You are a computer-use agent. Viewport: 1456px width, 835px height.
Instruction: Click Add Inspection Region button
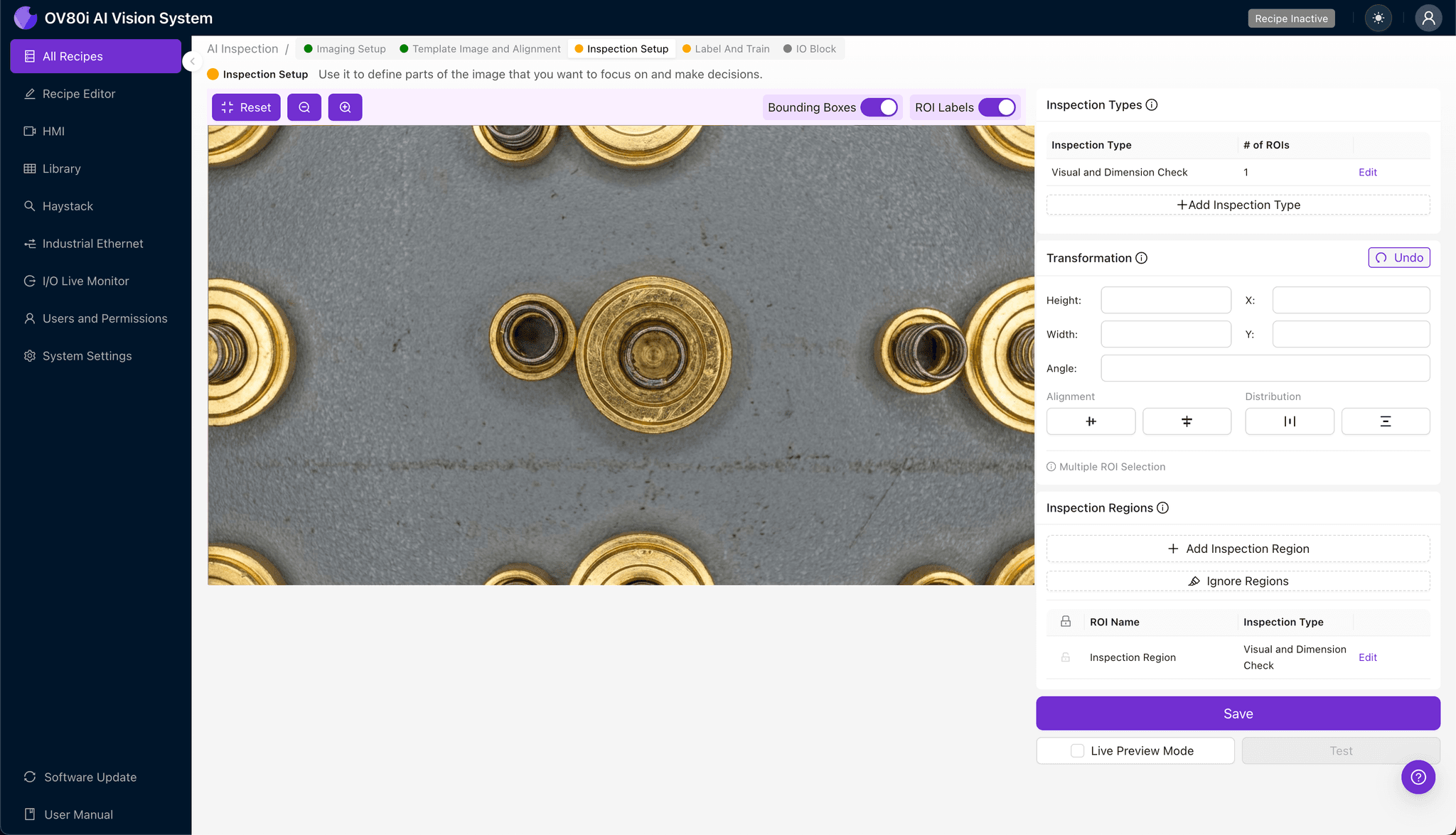coord(1238,549)
